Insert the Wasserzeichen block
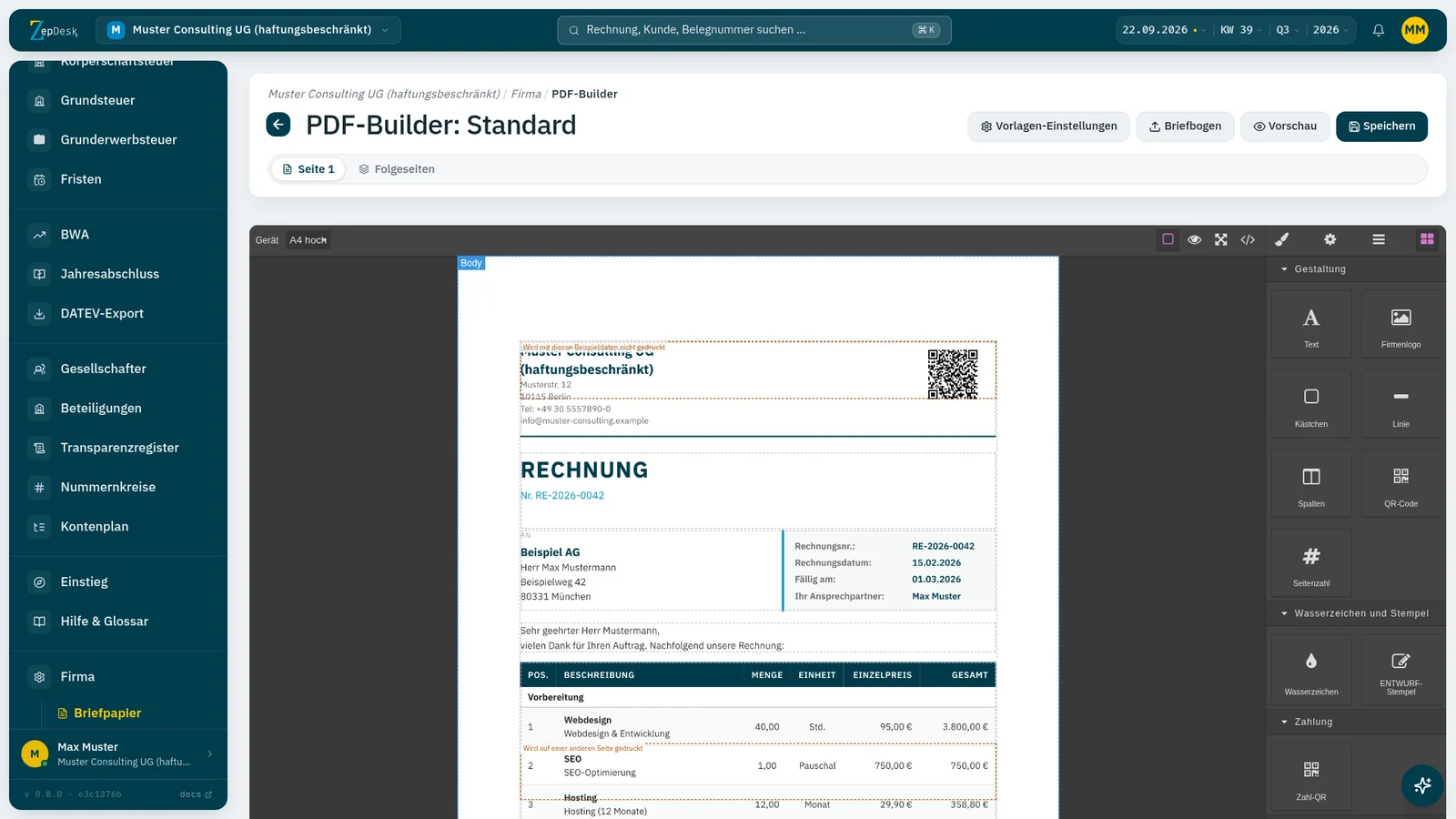The height and width of the screenshot is (819, 1456). (1310, 669)
